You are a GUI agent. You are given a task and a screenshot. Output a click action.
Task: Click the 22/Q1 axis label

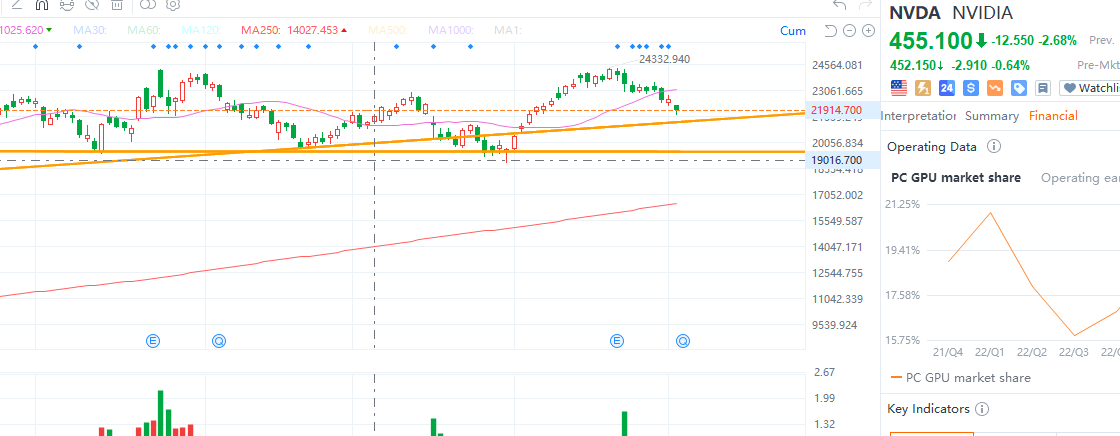(x=990, y=352)
